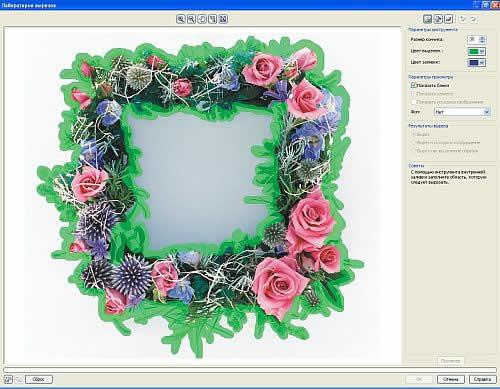Select the Zoom In magnifier tool
Screen dimensions: 500x389
(181, 19)
